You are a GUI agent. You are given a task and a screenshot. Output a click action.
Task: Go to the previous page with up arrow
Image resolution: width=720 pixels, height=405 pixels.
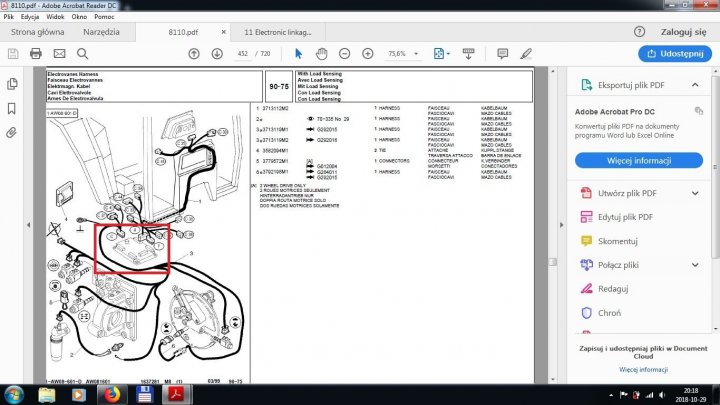(x=193, y=53)
